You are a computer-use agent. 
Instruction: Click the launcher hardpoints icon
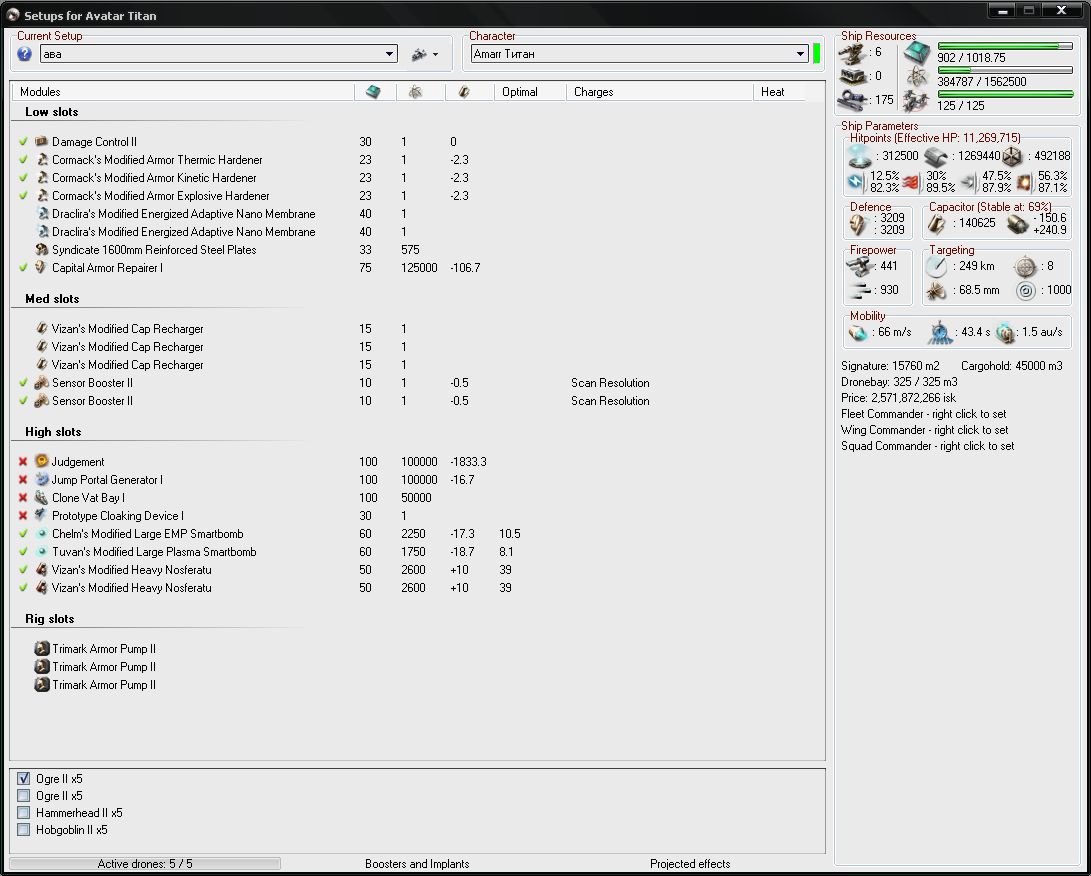(x=852, y=76)
